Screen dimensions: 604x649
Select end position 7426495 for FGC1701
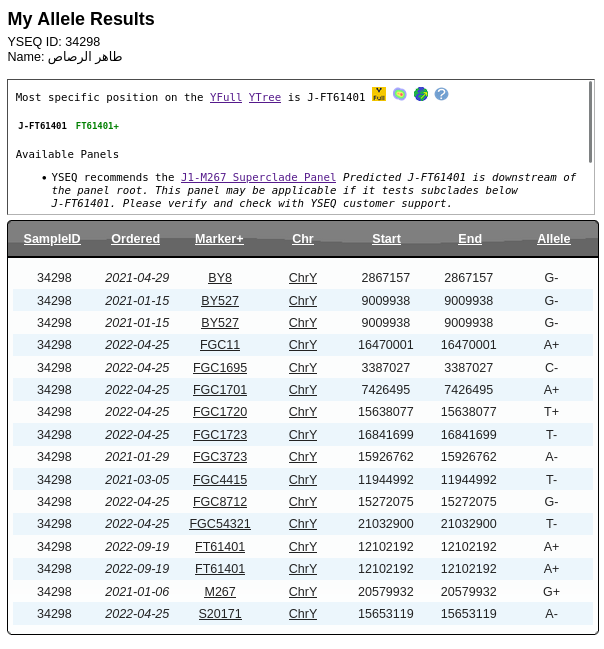click(469, 390)
